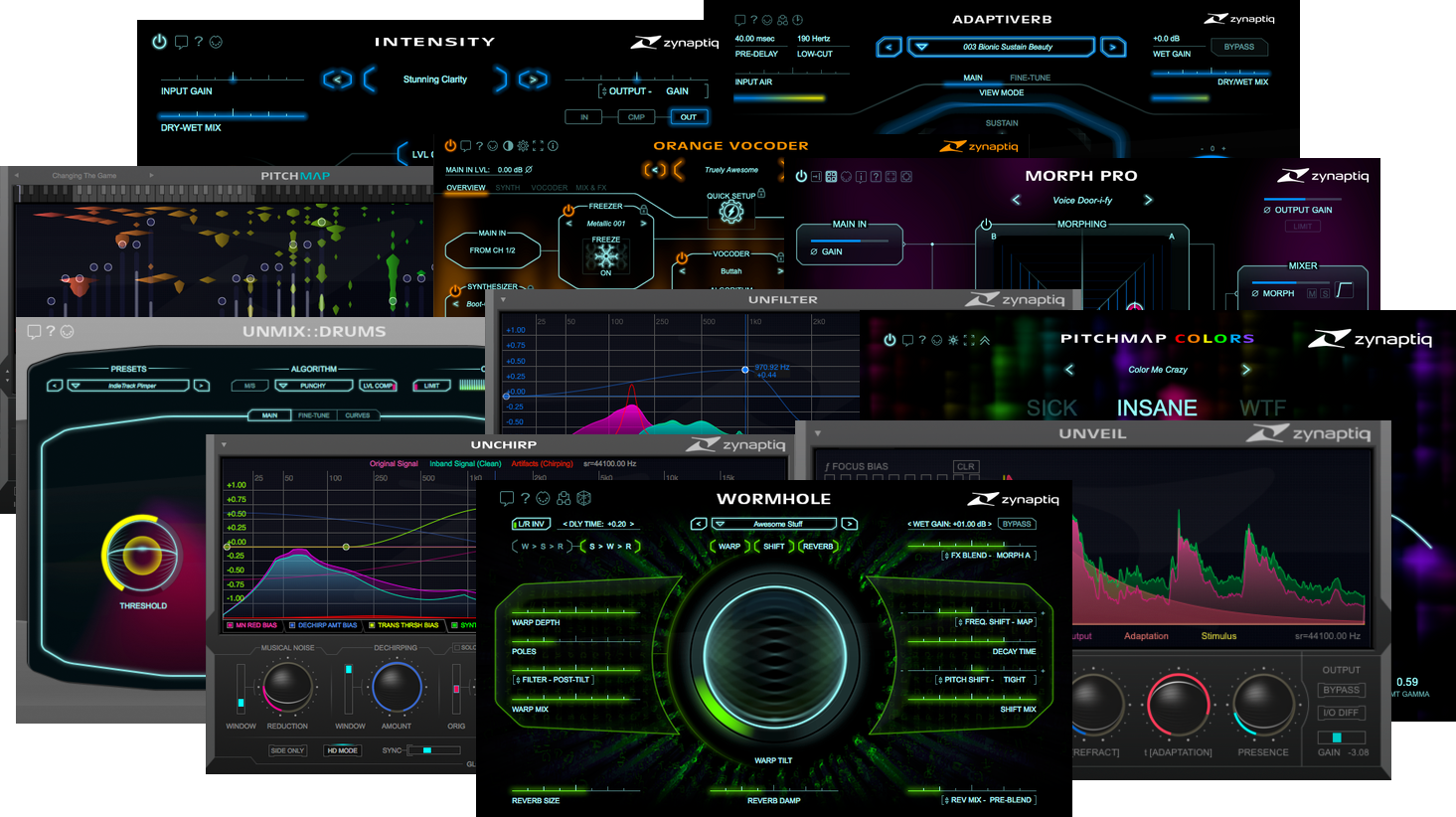Switch to the OVERVIEW tab in Orange Vocoder
This screenshot has width=1456, height=817.
465,188
